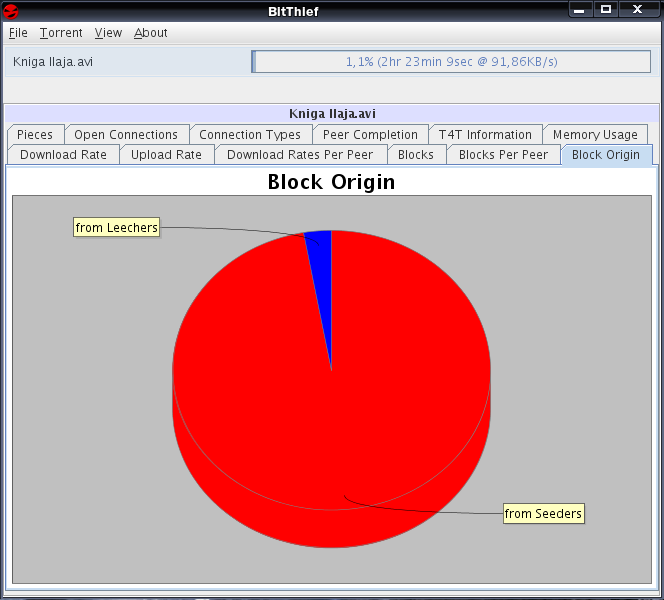Open the Torrent menu
Image resolution: width=664 pixels, height=600 pixels.
click(61, 33)
